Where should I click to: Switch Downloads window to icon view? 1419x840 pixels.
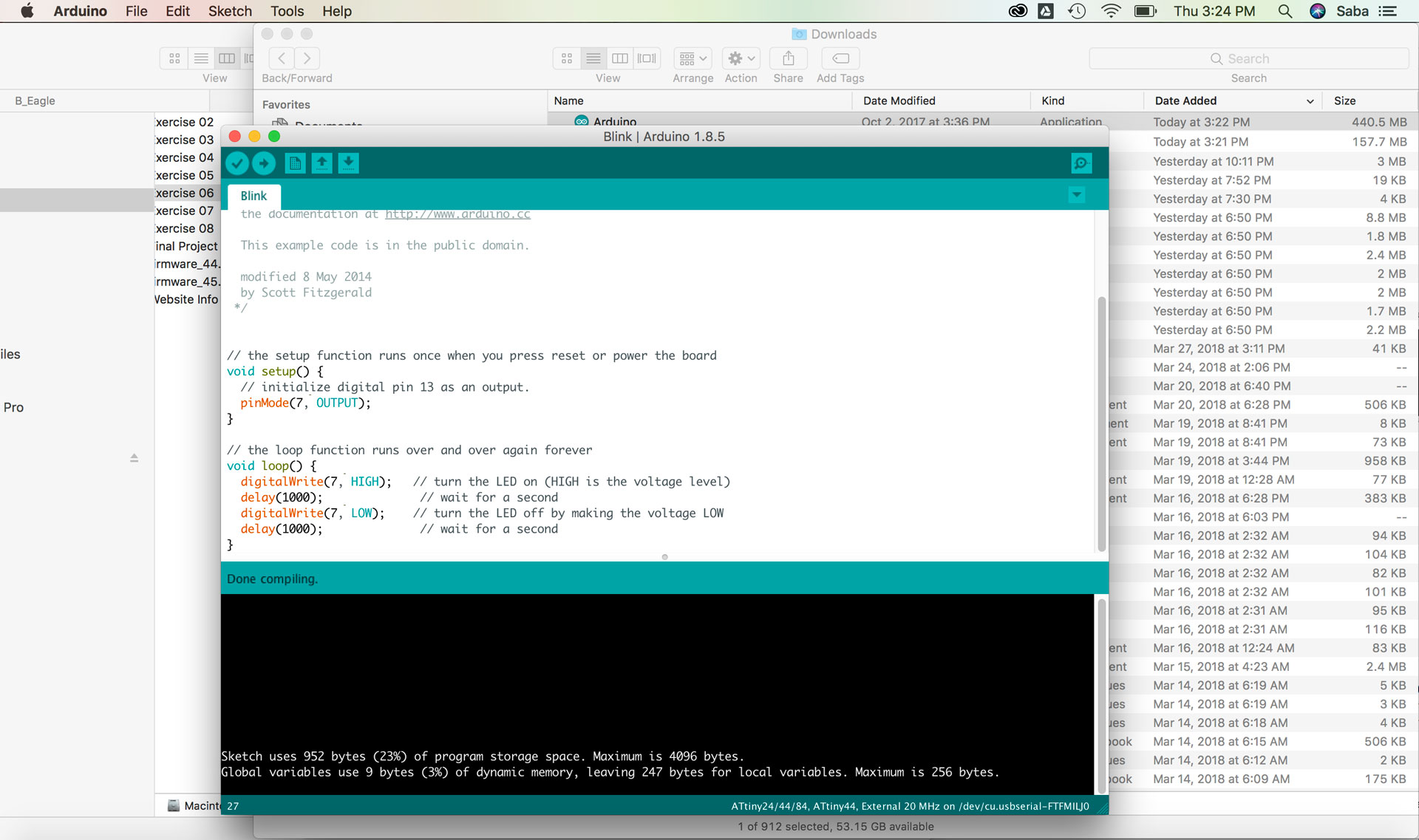pyautogui.click(x=567, y=58)
